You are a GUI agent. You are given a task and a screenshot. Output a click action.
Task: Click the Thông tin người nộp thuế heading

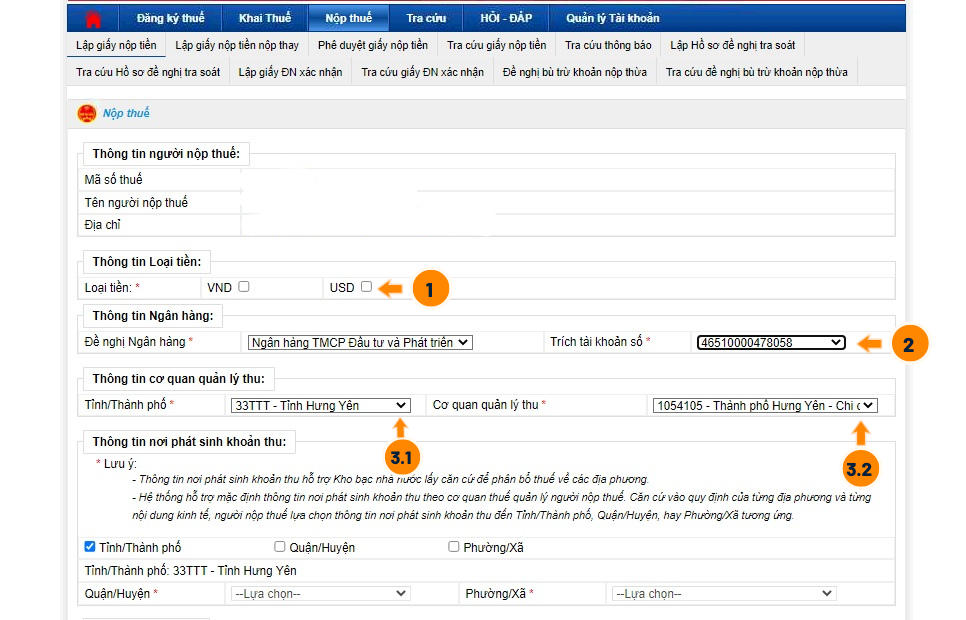166,154
